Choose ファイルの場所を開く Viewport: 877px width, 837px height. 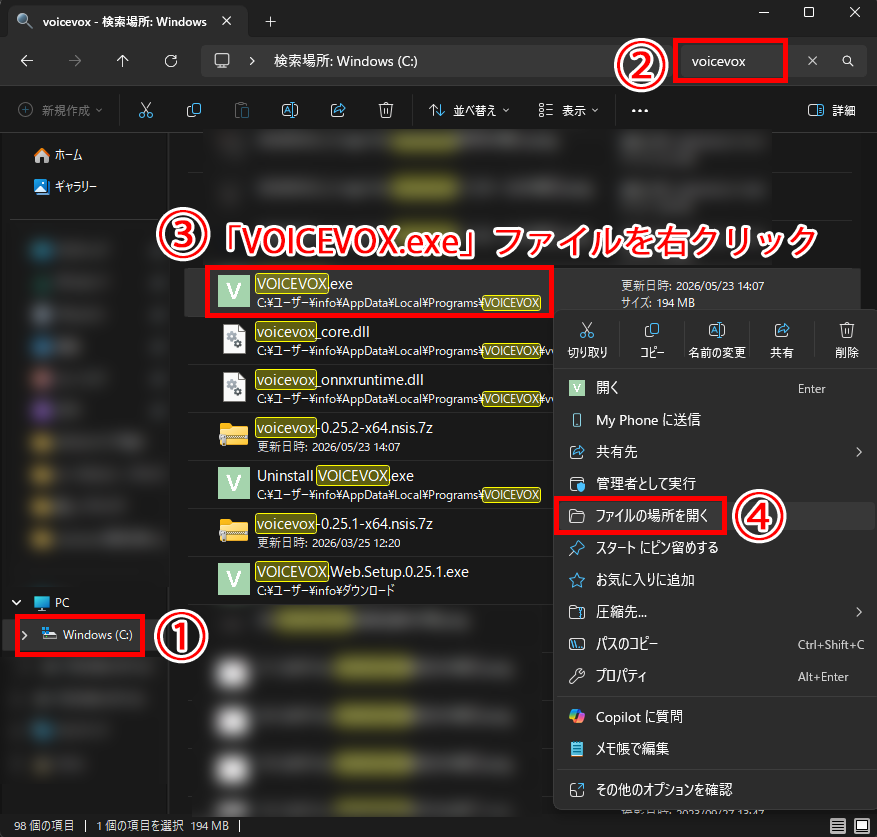tap(715, 515)
